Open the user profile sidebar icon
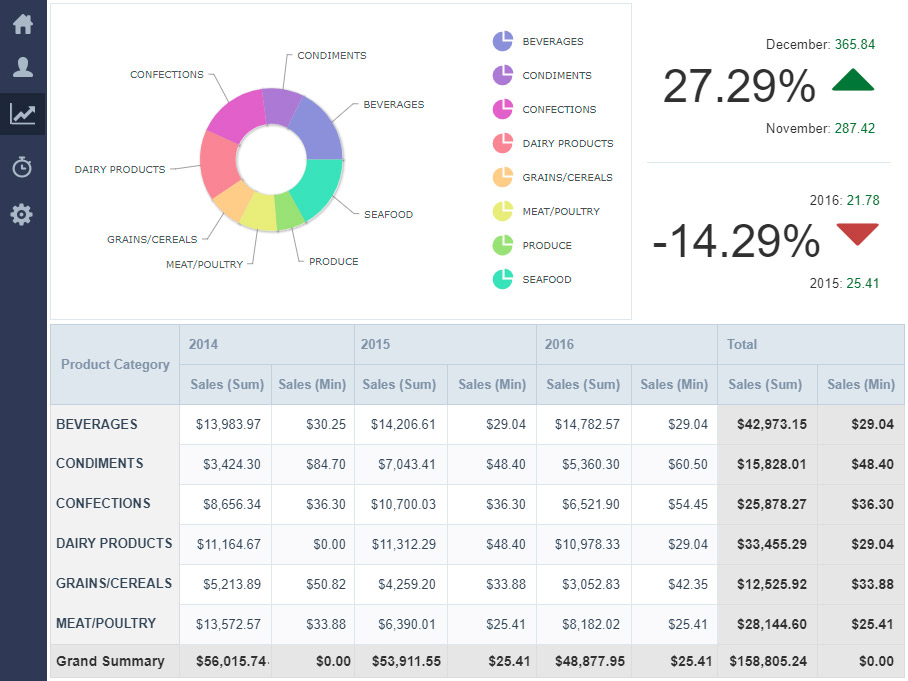 [22, 68]
